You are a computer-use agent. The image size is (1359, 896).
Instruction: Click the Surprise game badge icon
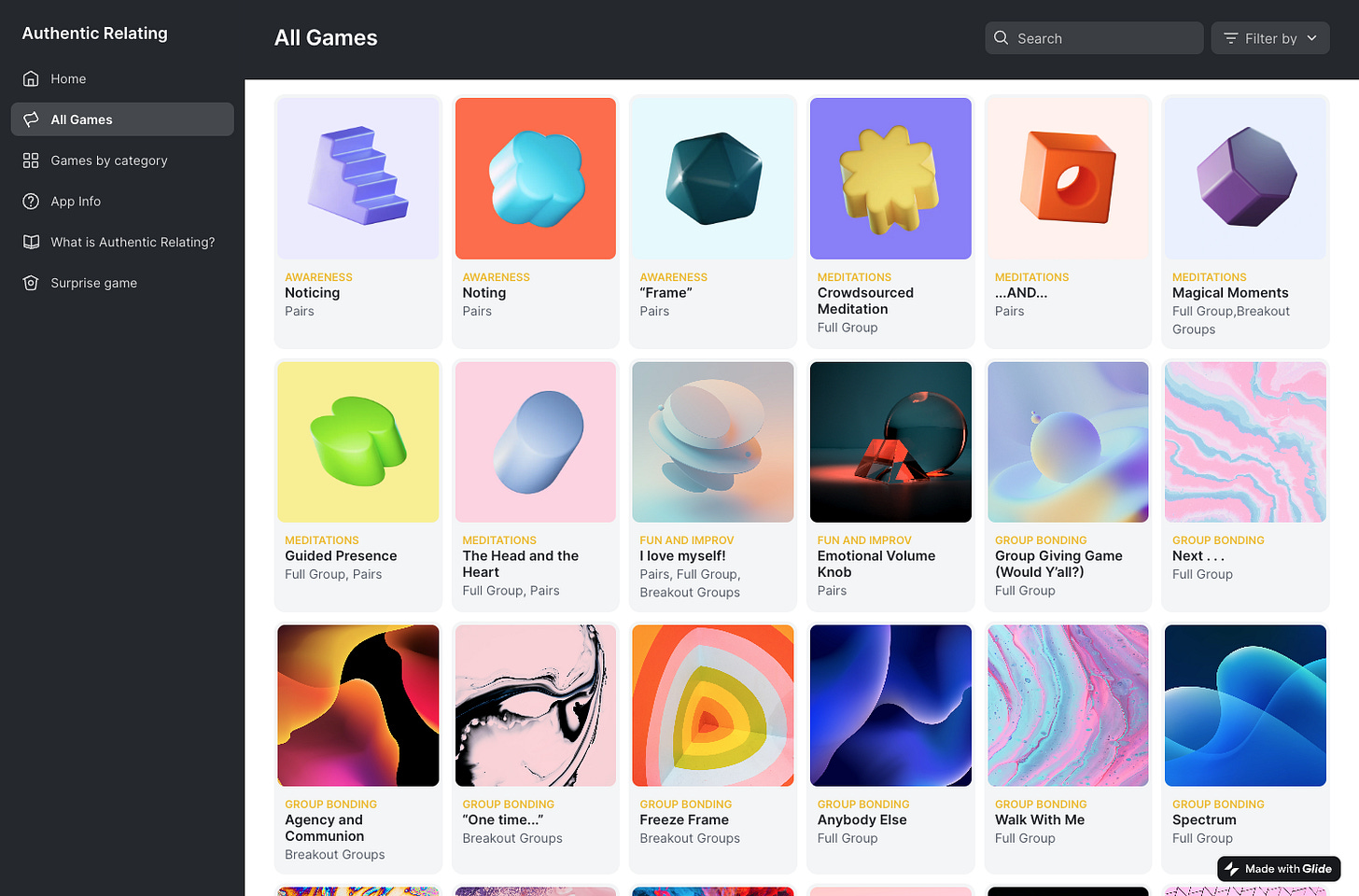click(31, 283)
